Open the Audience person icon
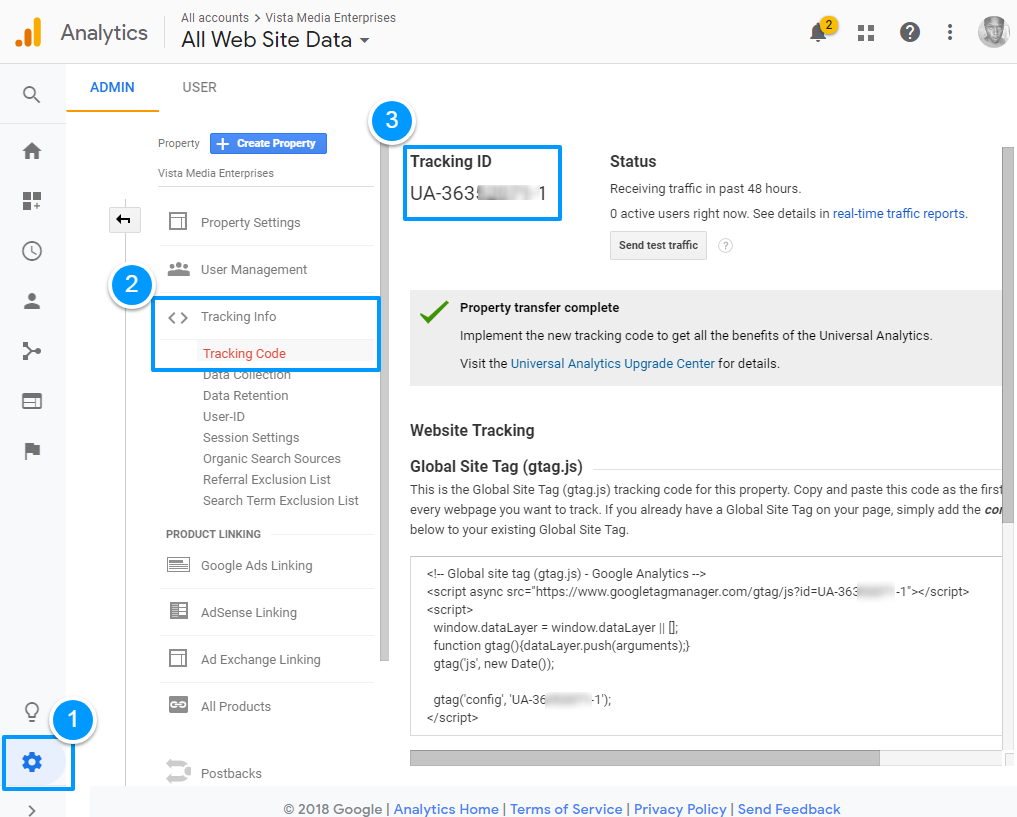The height and width of the screenshot is (817, 1017). (x=32, y=300)
